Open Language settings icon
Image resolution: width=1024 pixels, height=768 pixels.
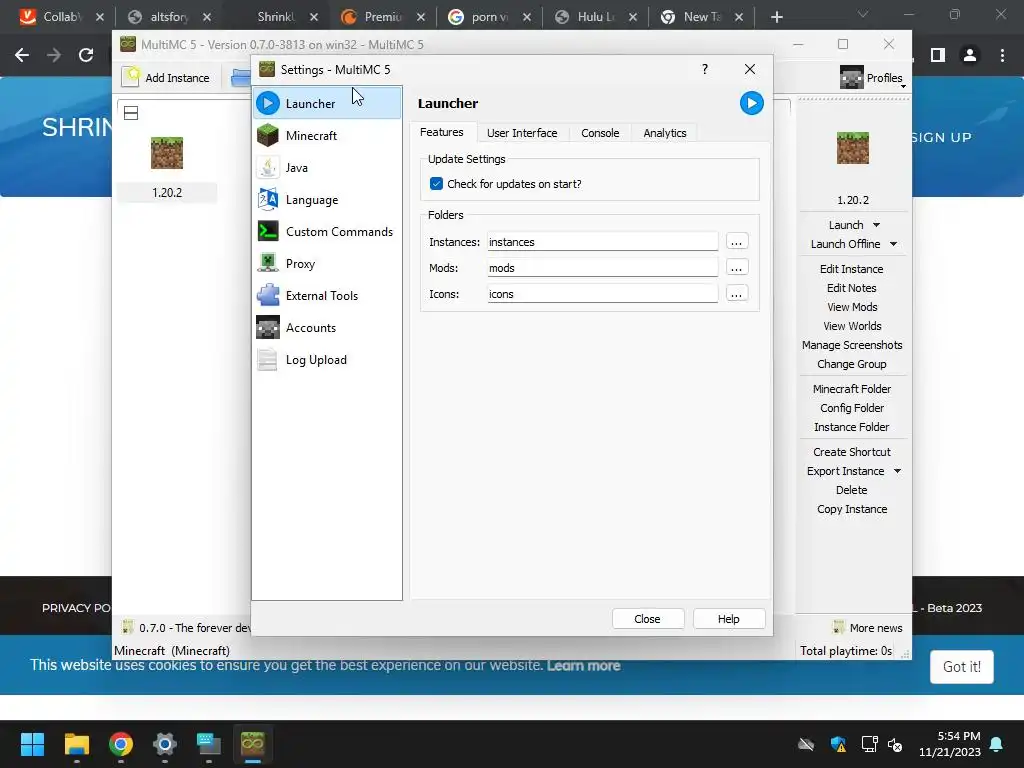click(x=268, y=199)
